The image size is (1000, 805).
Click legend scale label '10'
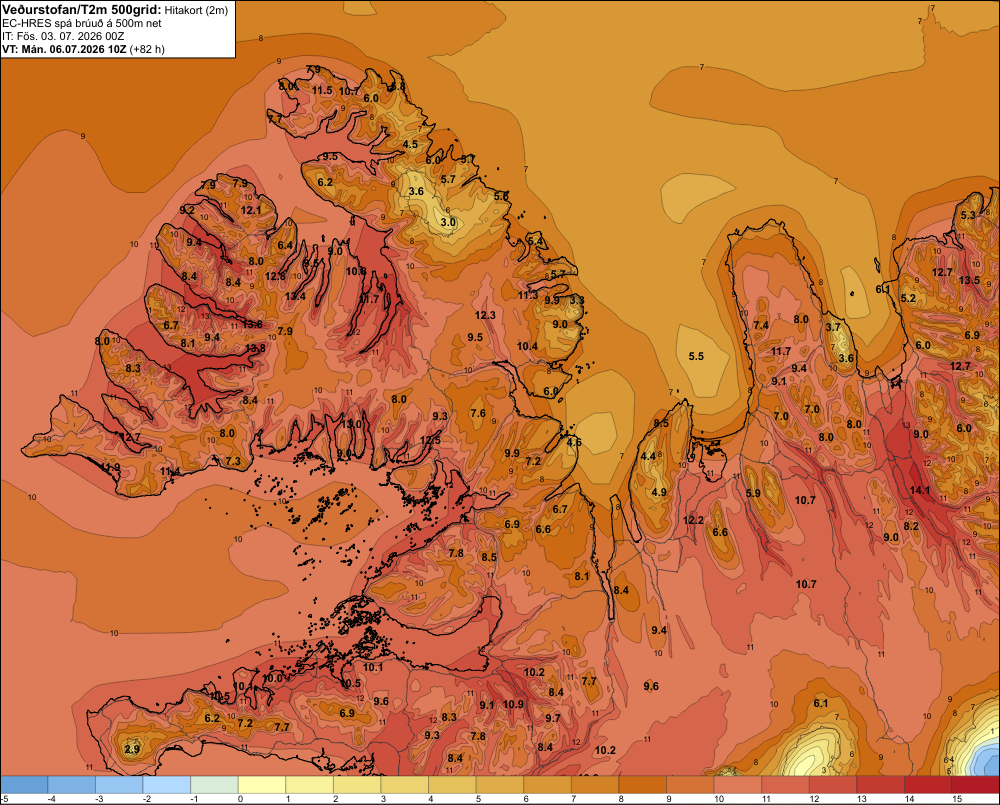tap(719, 799)
